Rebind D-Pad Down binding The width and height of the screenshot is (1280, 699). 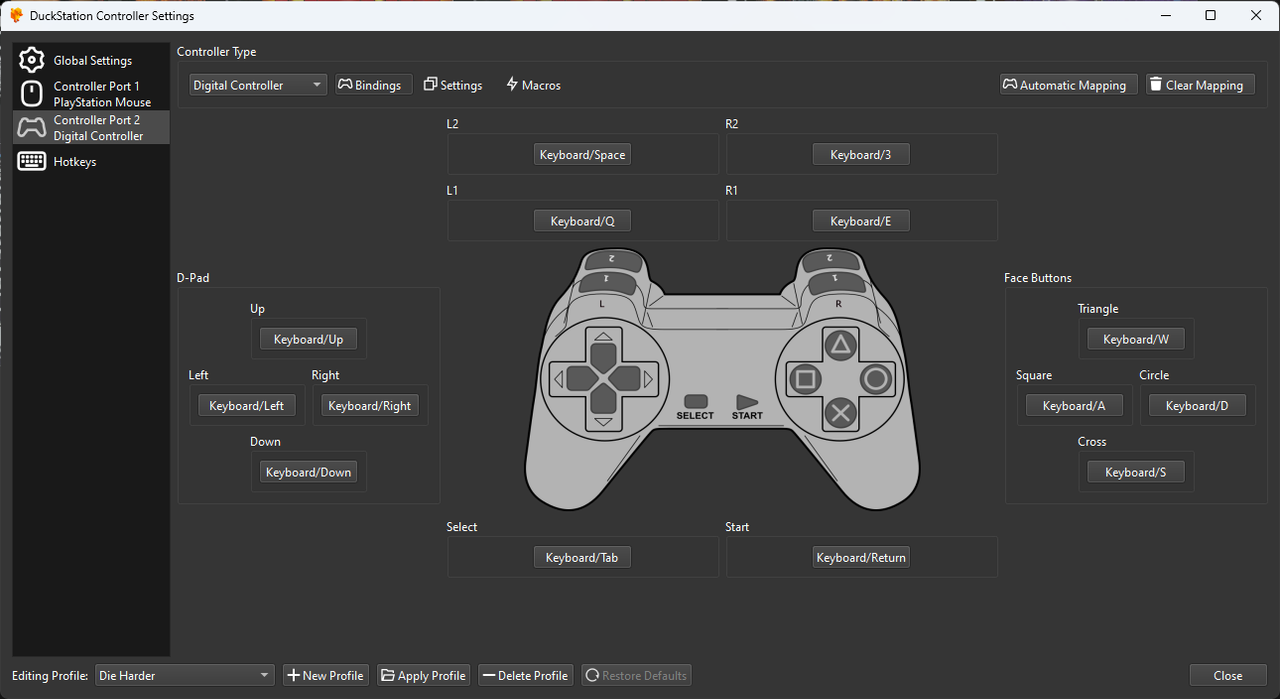308,472
